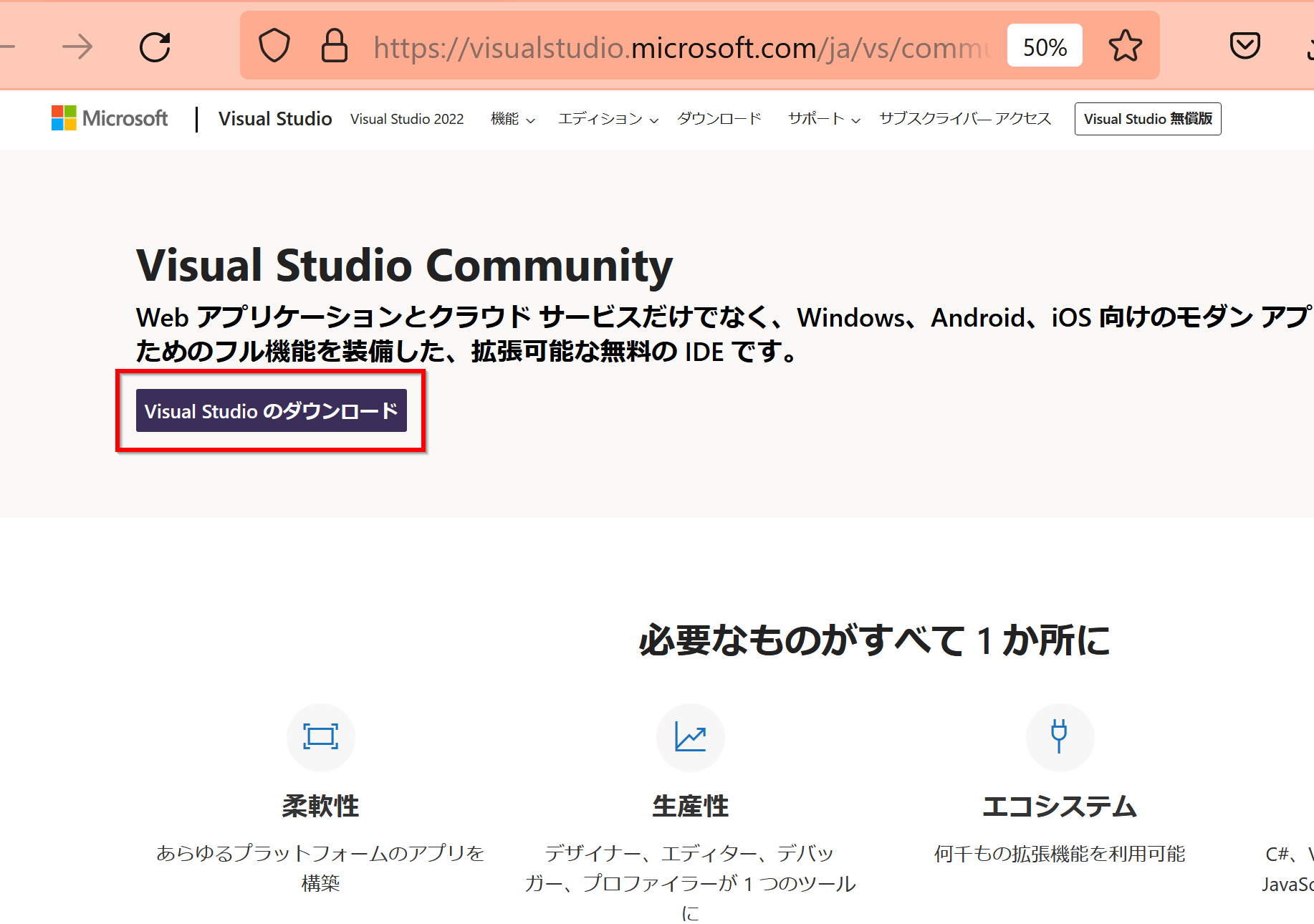Click the Visual Studio Community heading

point(405,266)
